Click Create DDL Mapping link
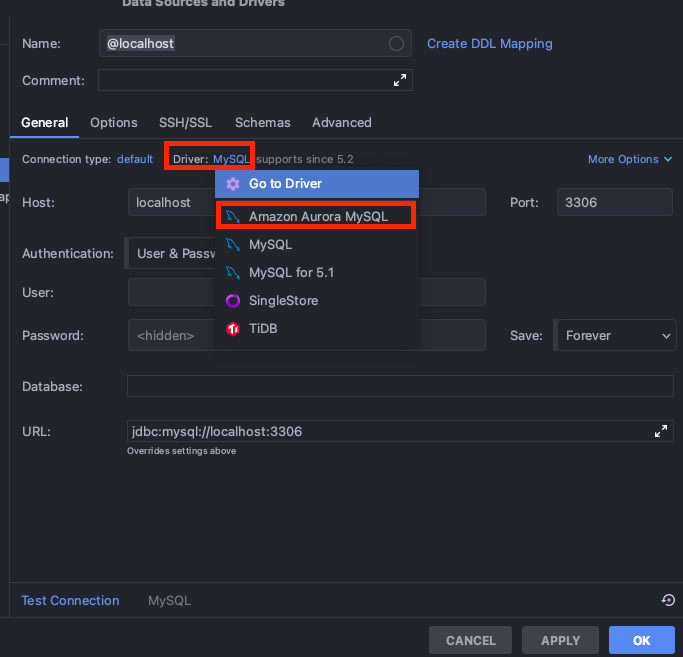Screen dimensions: 683x657 pyautogui.click(x=490, y=44)
